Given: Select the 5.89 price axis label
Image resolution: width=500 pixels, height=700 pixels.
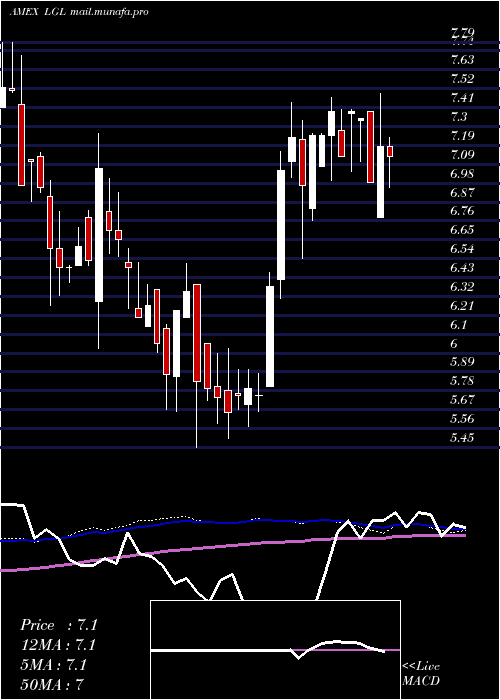Looking at the screenshot, I should pyautogui.click(x=462, y=362).
